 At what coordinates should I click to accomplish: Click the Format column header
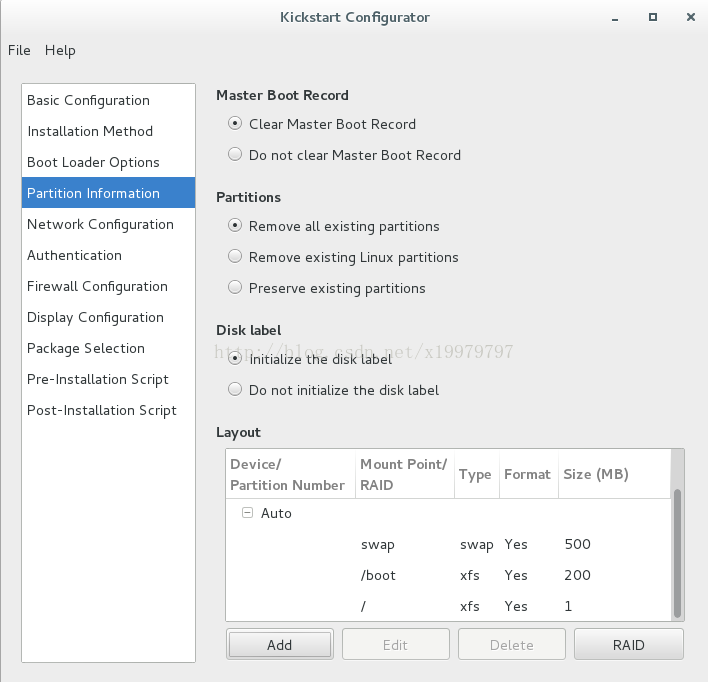(529, 474)
